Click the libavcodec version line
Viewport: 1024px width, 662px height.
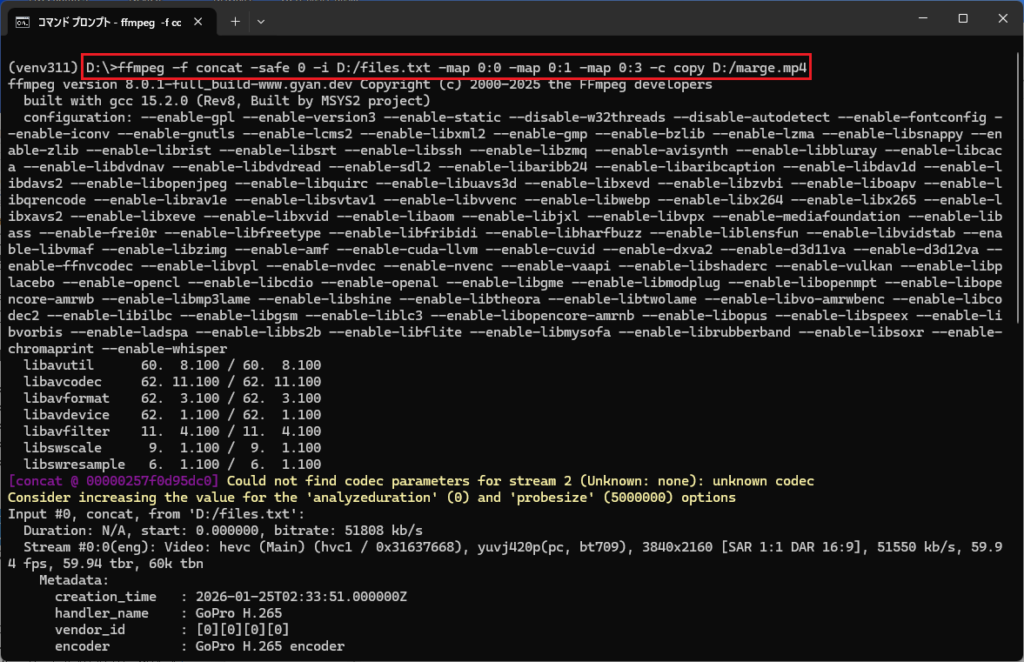click(172, 382)
